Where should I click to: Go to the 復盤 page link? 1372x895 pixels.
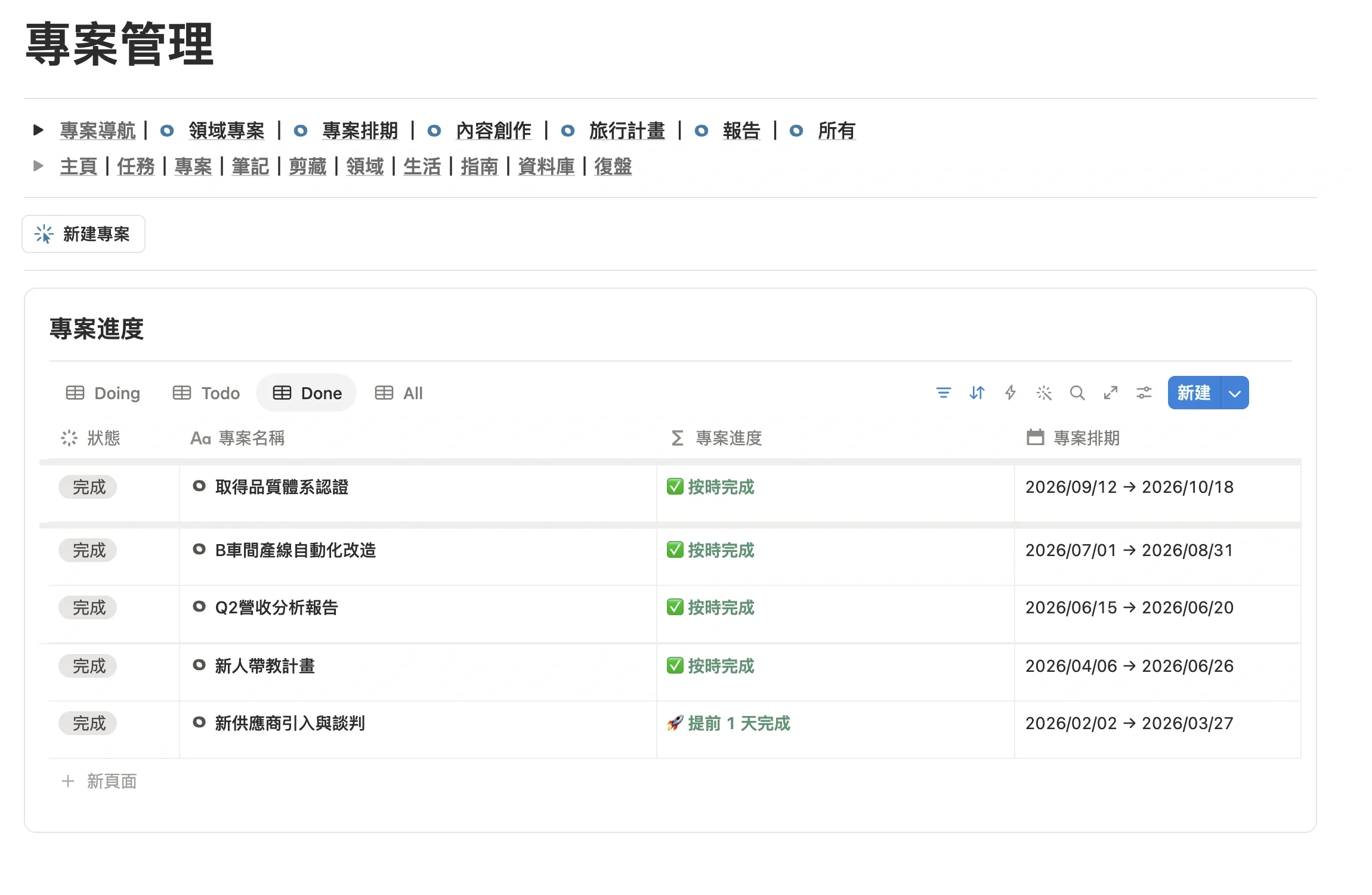[x=613, y=166]
